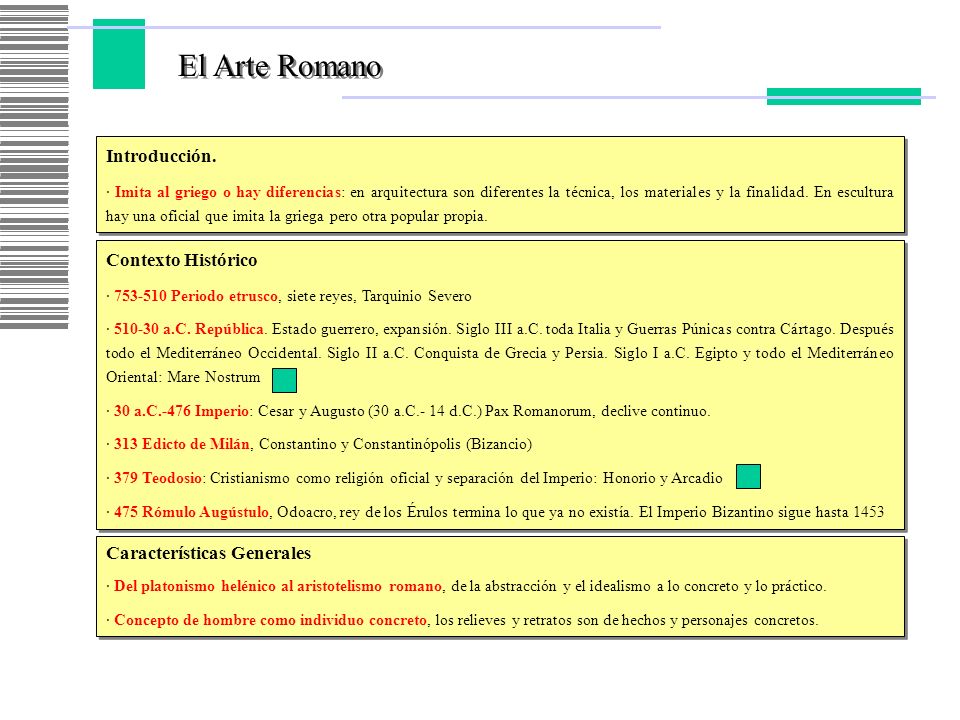Click the slide title El Arte Romano
Viewport: 960px width, 720px height.
pos(280,66)
